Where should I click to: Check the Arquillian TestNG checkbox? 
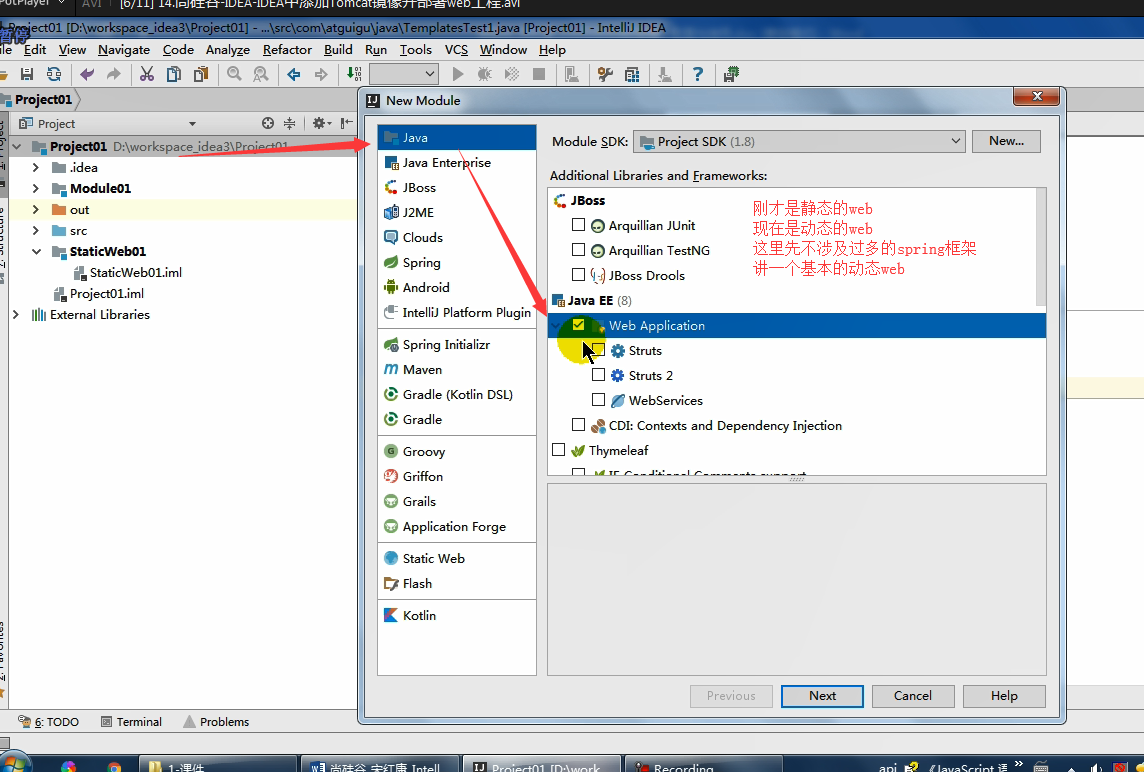point(579,250)
